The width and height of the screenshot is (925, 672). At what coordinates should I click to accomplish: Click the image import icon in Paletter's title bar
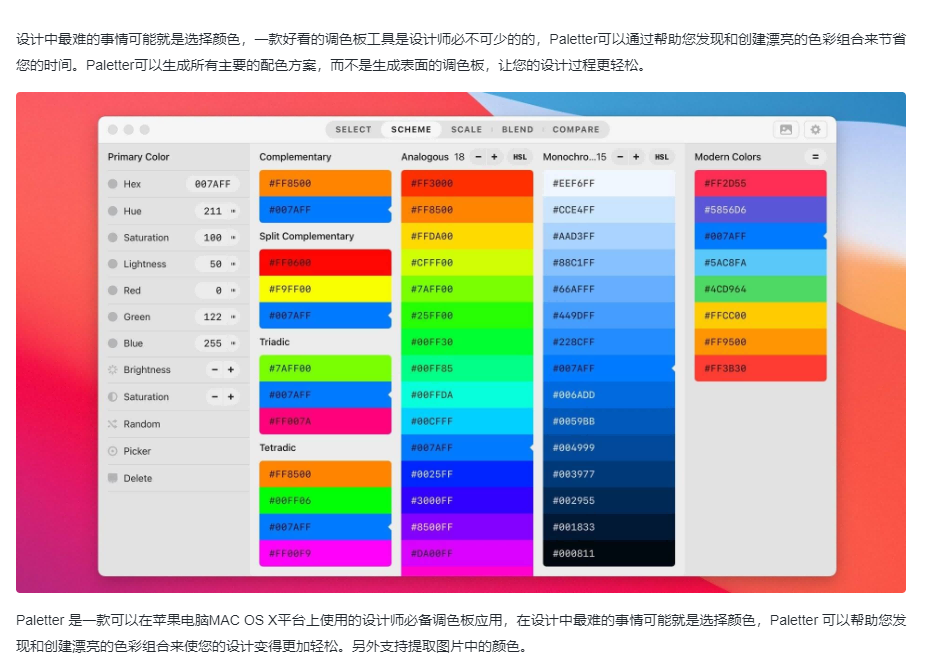786,129
